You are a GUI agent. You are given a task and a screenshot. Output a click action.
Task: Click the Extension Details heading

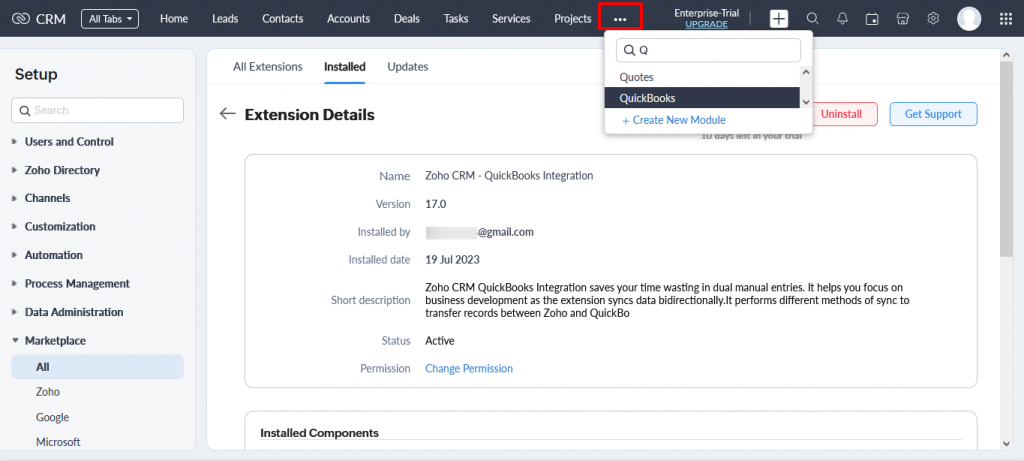click(x=310, y=115)
